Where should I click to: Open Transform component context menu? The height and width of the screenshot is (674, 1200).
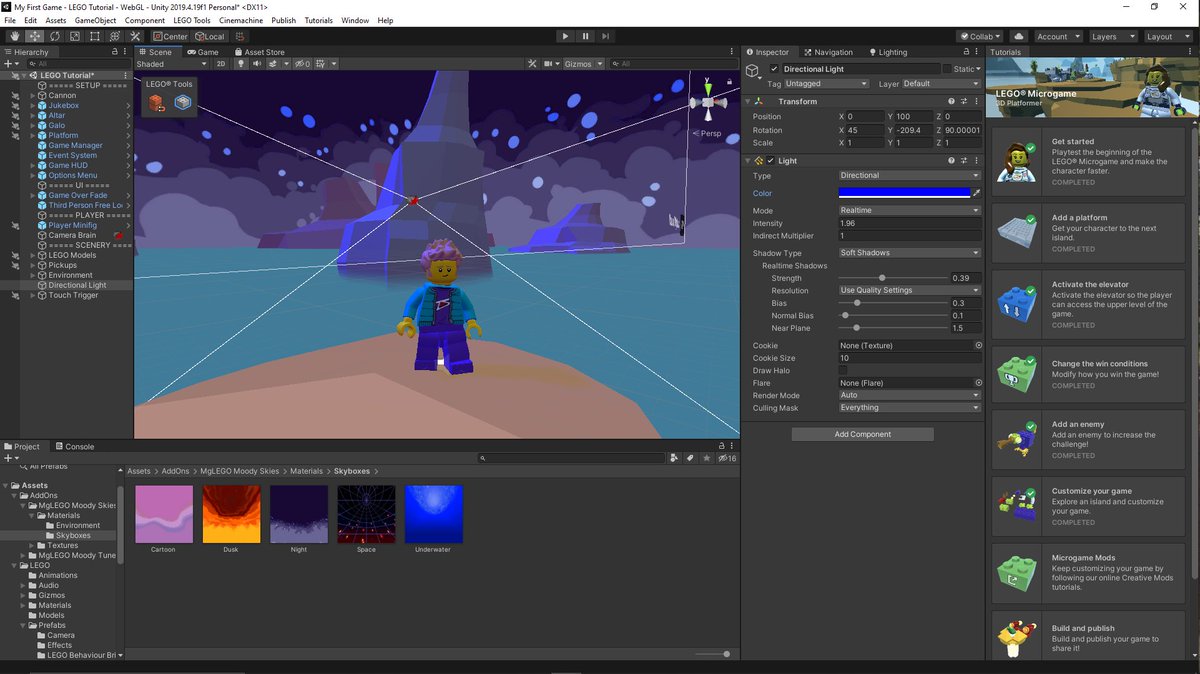point(976,101)
